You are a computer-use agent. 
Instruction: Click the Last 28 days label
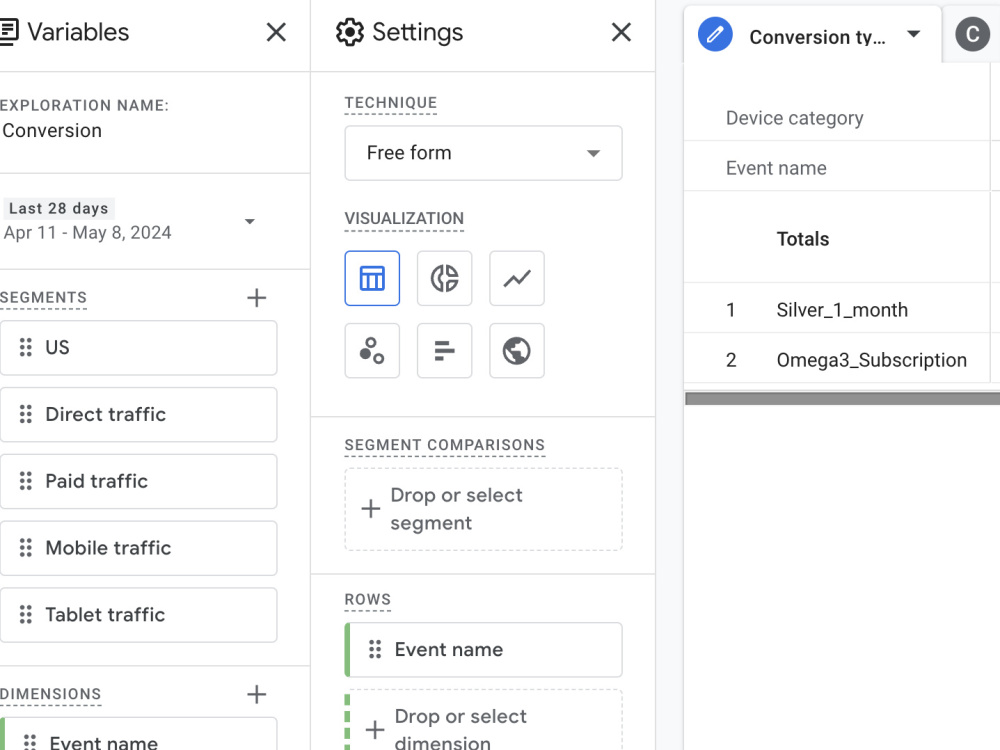pyautogui.click(x=59, y=209)
